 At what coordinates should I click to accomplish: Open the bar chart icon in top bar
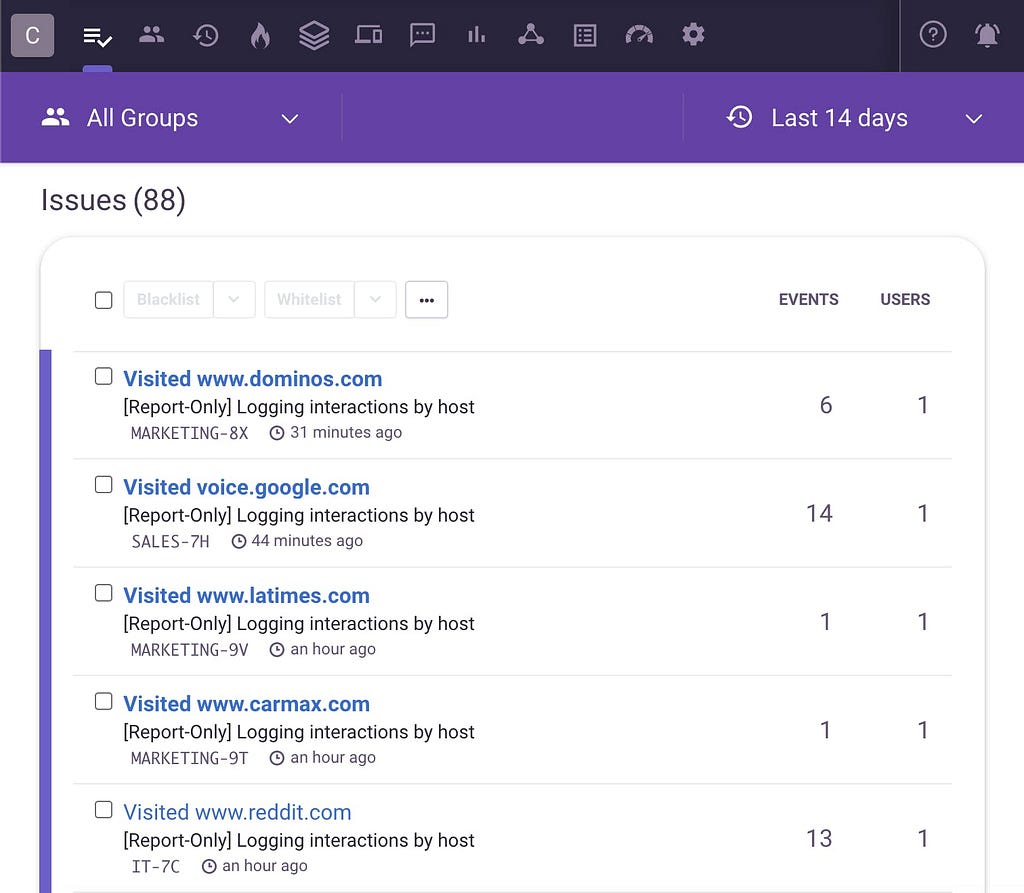(477, 35)
